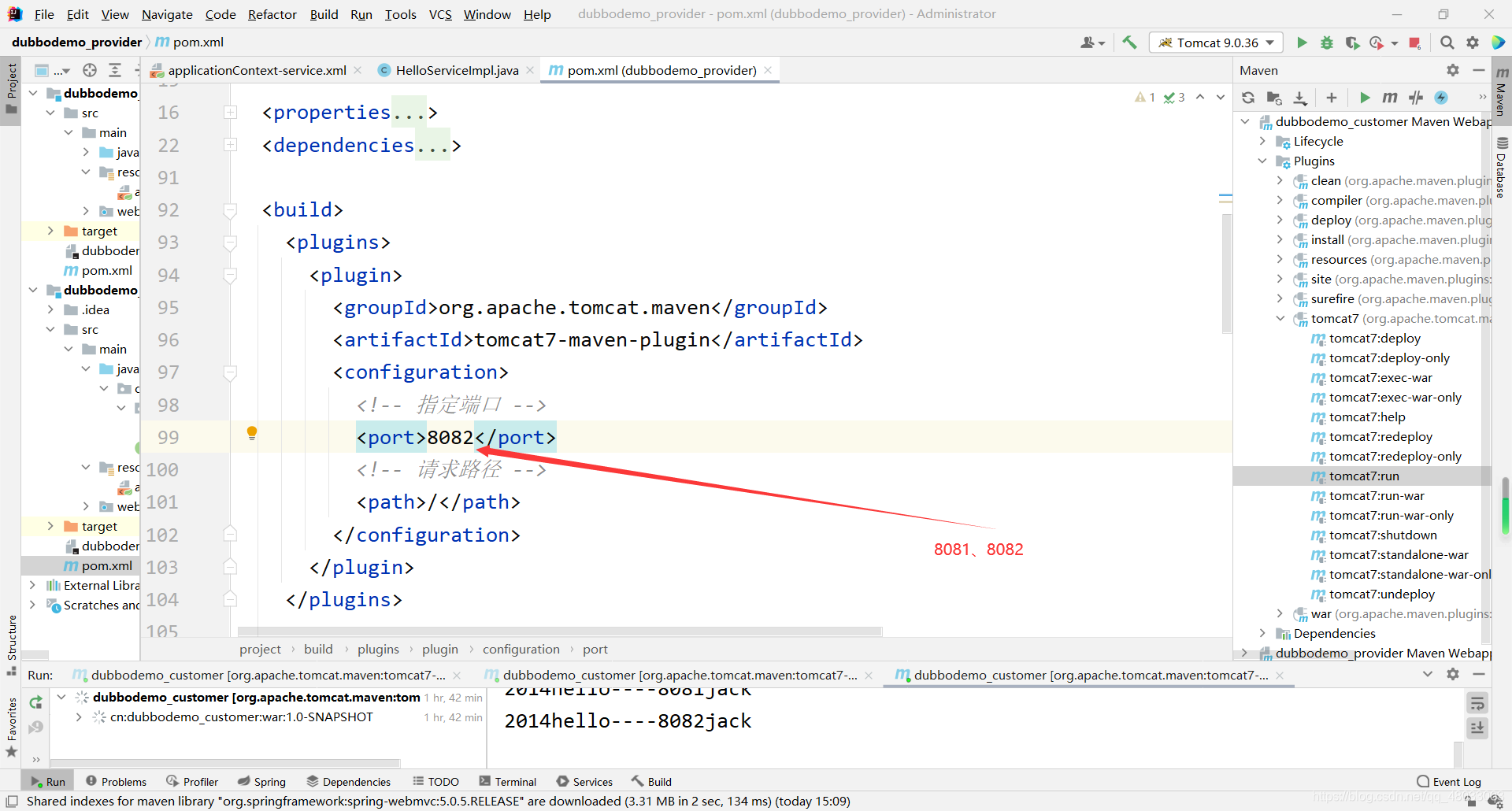
Task: Open the TODO tool window
Action: coord(435,781)
